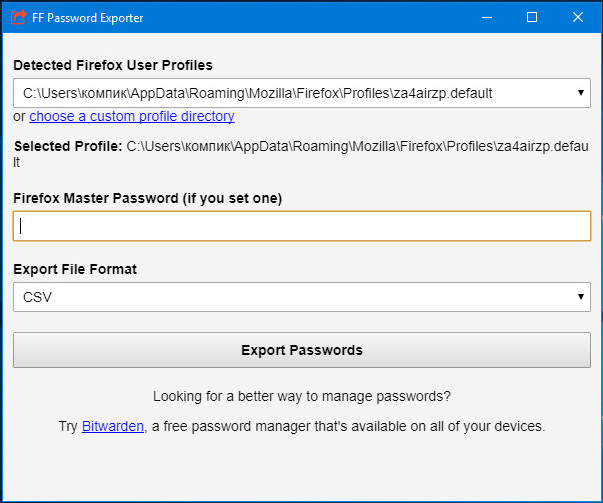Click the 'Looking for a better way' text

click(x=302, y=396)
